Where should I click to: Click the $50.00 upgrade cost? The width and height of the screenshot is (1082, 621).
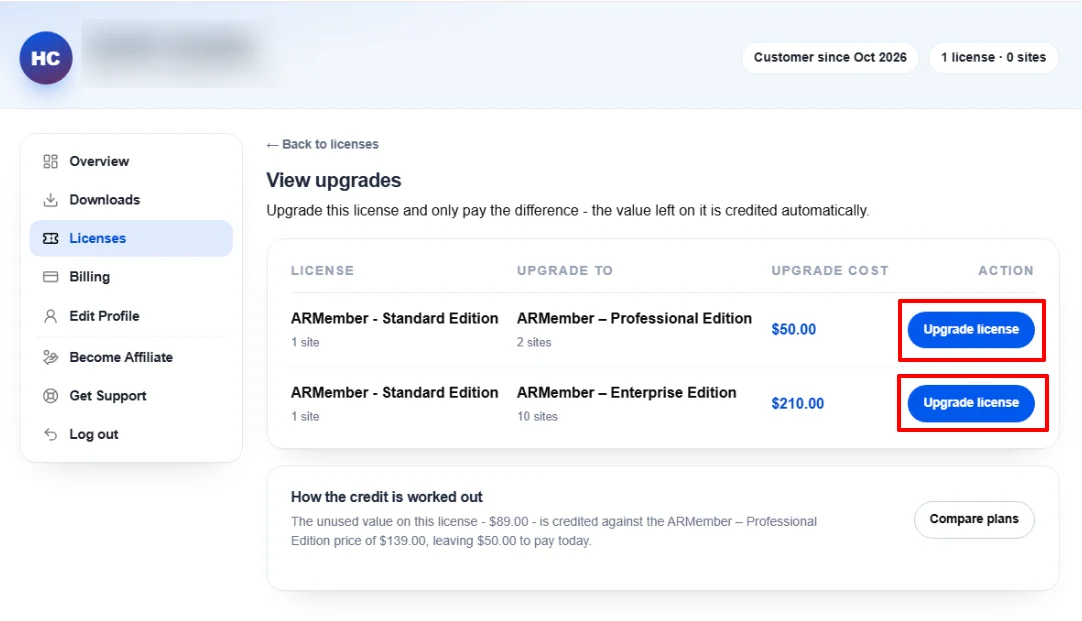coord(794,329)
